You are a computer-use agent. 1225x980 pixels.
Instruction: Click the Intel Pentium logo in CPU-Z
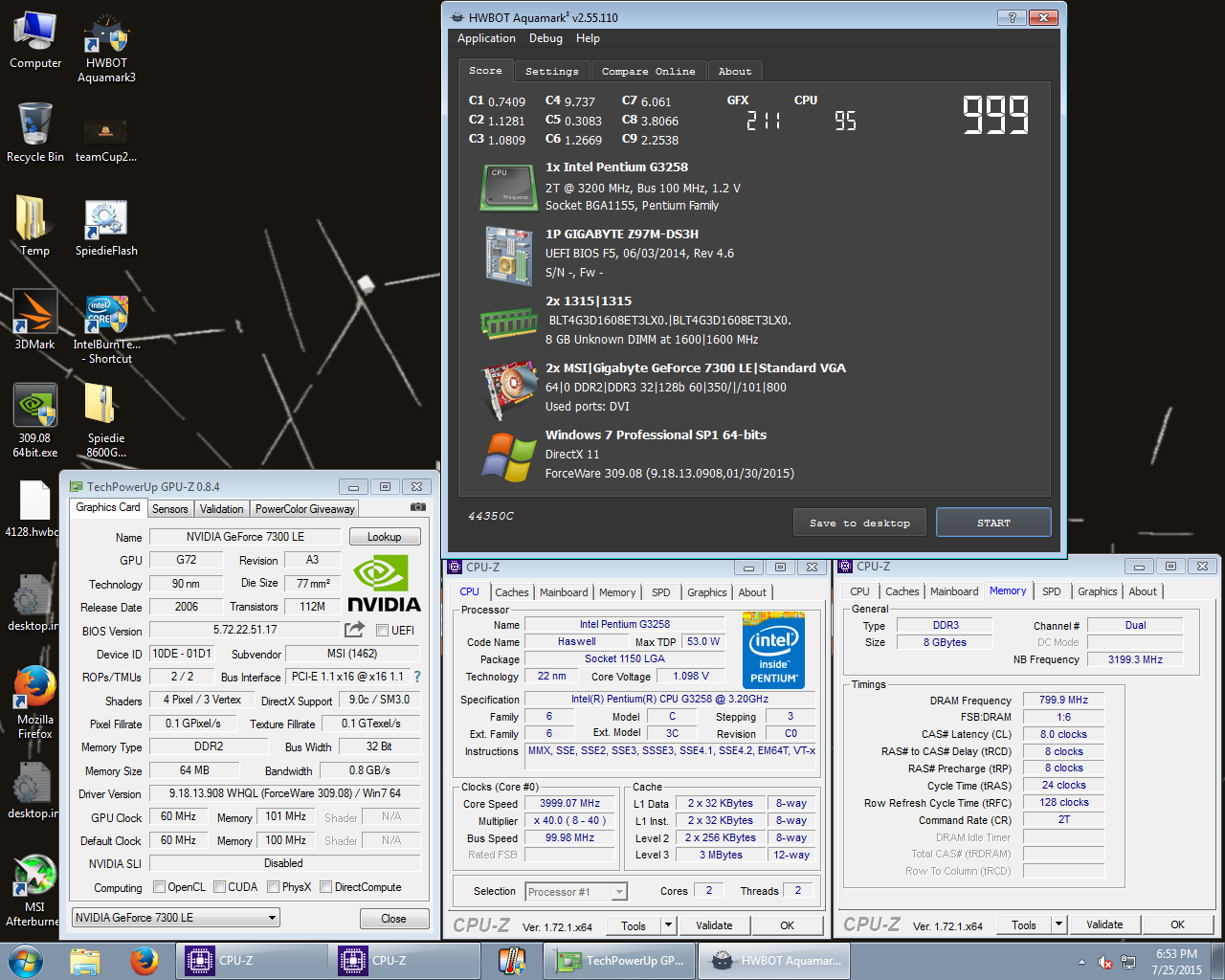773,650
